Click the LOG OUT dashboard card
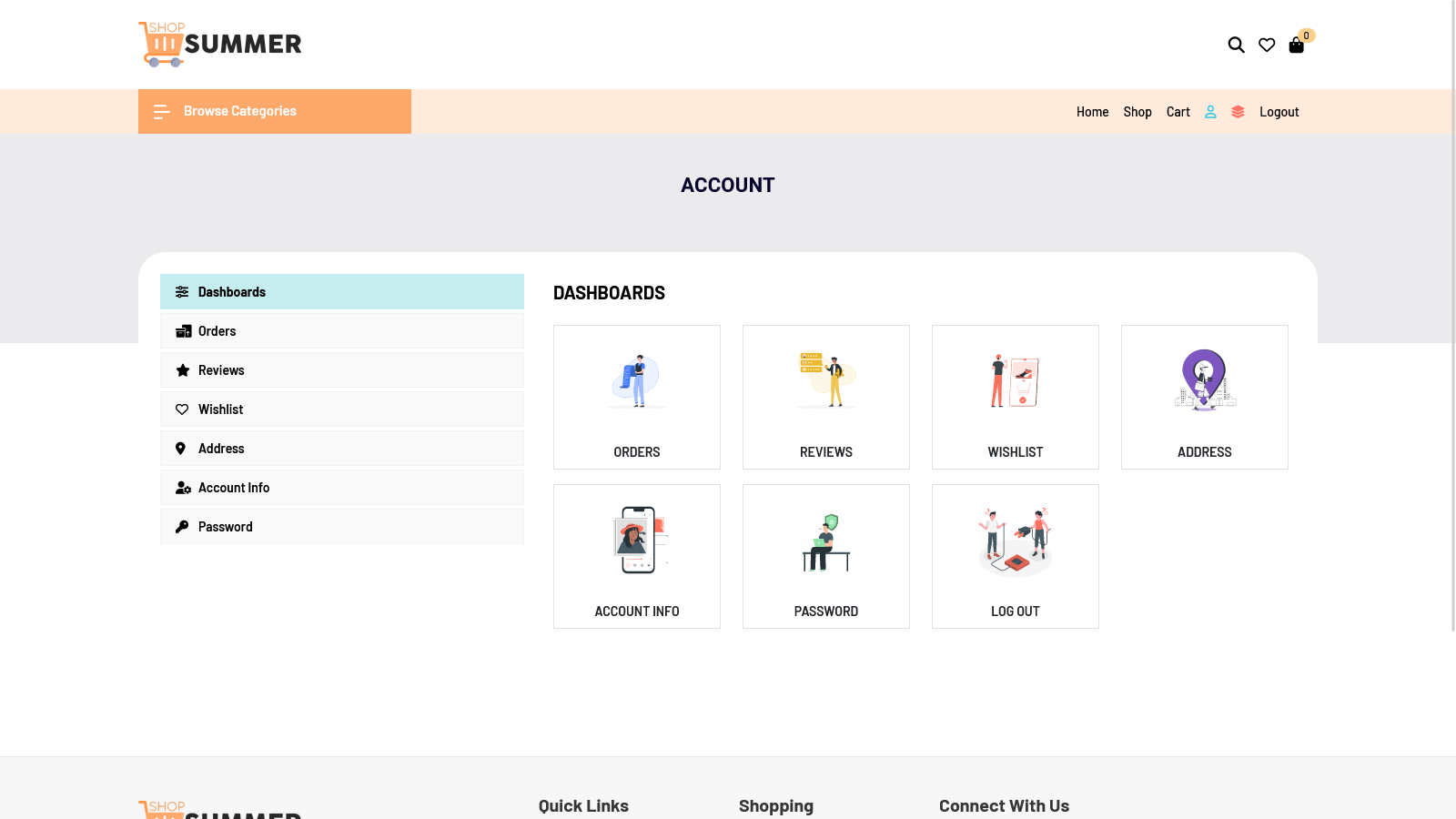This screenshot has width=1456, height=819. click(1015, 556)
